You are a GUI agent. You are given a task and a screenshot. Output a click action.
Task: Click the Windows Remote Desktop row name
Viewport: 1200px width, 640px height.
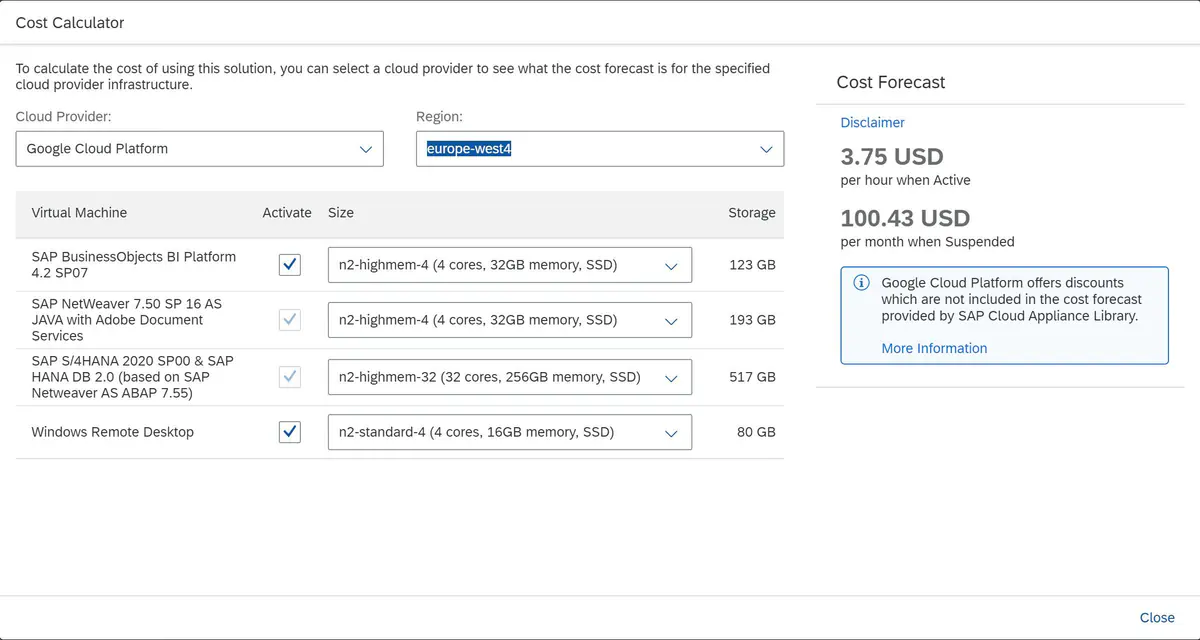coord(112,432)
